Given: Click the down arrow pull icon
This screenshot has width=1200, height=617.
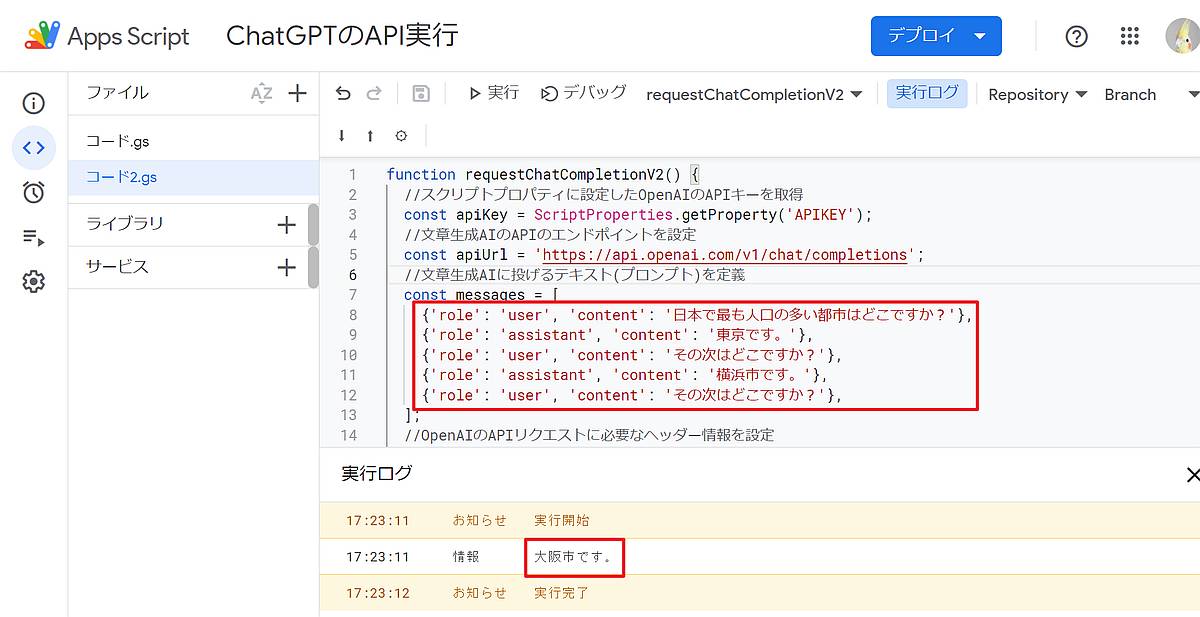Looking at the screenshot, I should (341, 135).
